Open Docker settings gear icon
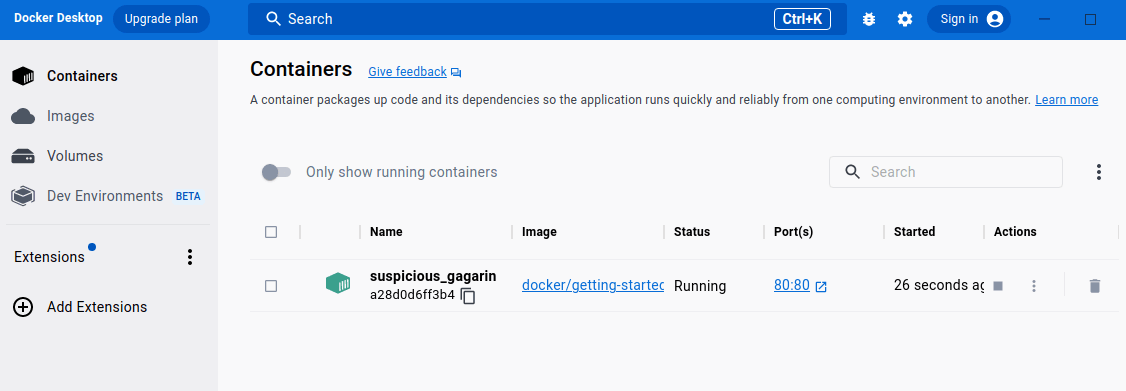This screenshot has height=391, width=1126. click(905, 19)
